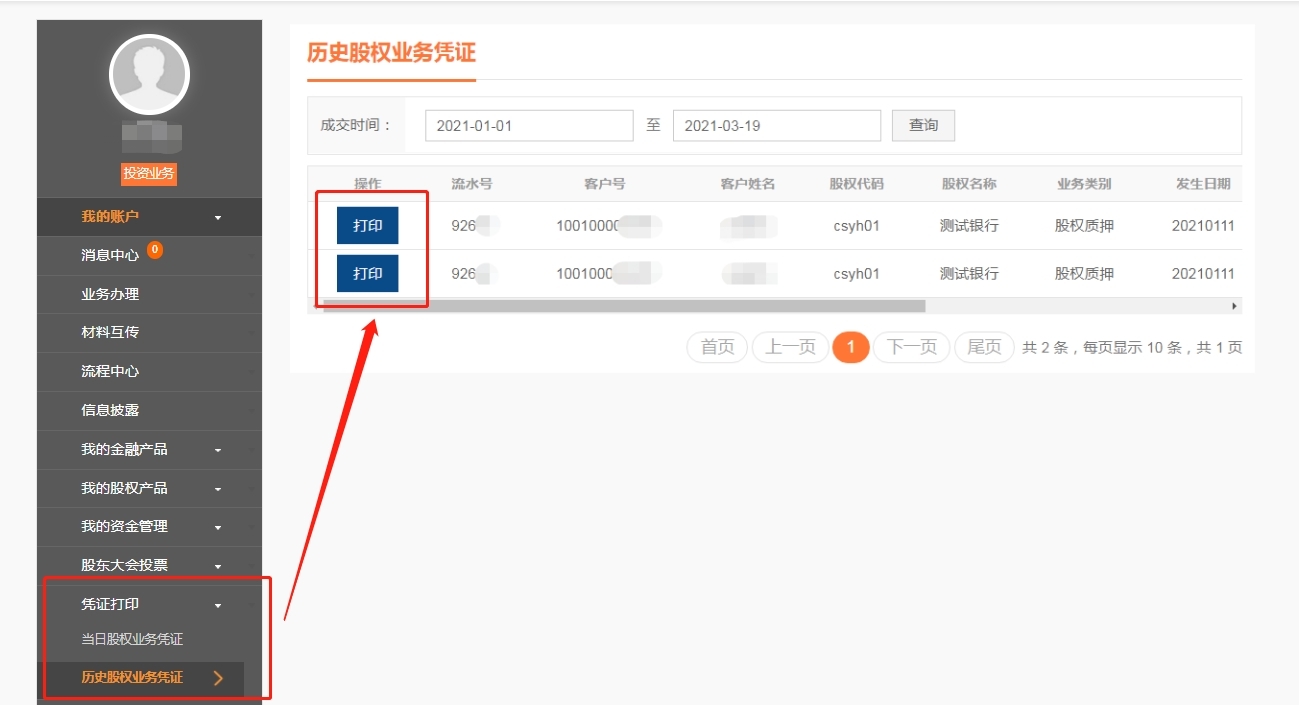1300x705 pixels.
Task: Click the horizontal scrollbar right arrow
Action: 1234,306
